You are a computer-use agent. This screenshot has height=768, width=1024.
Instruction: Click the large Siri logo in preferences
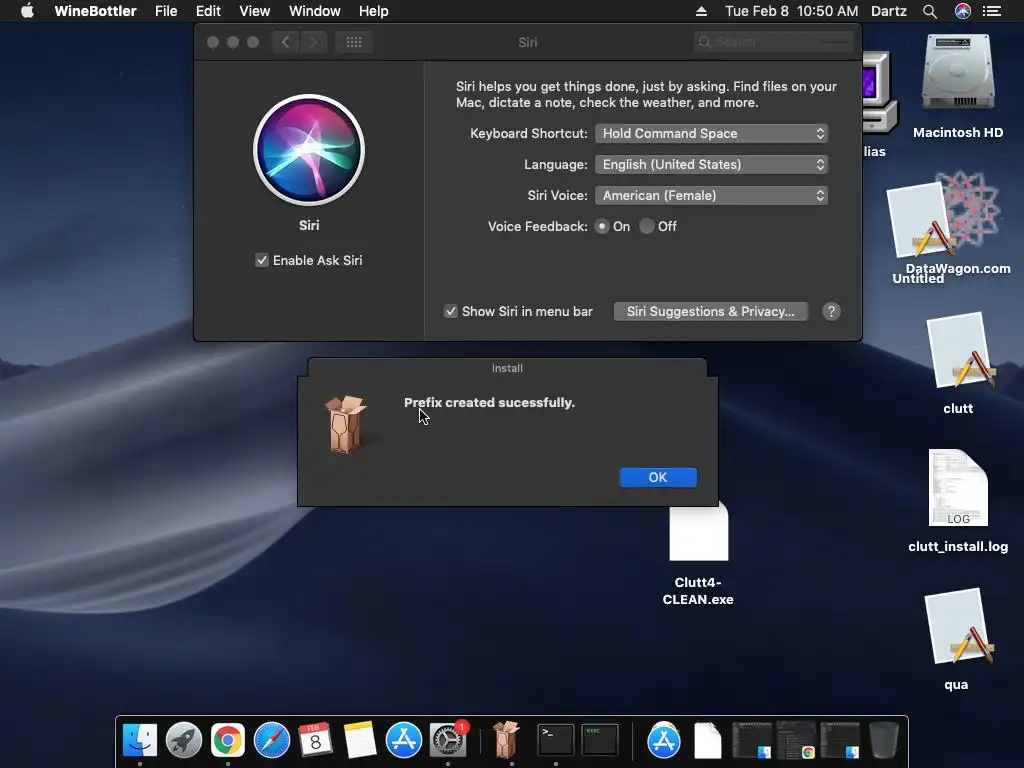pyautogui.click(x=309, y=150)
